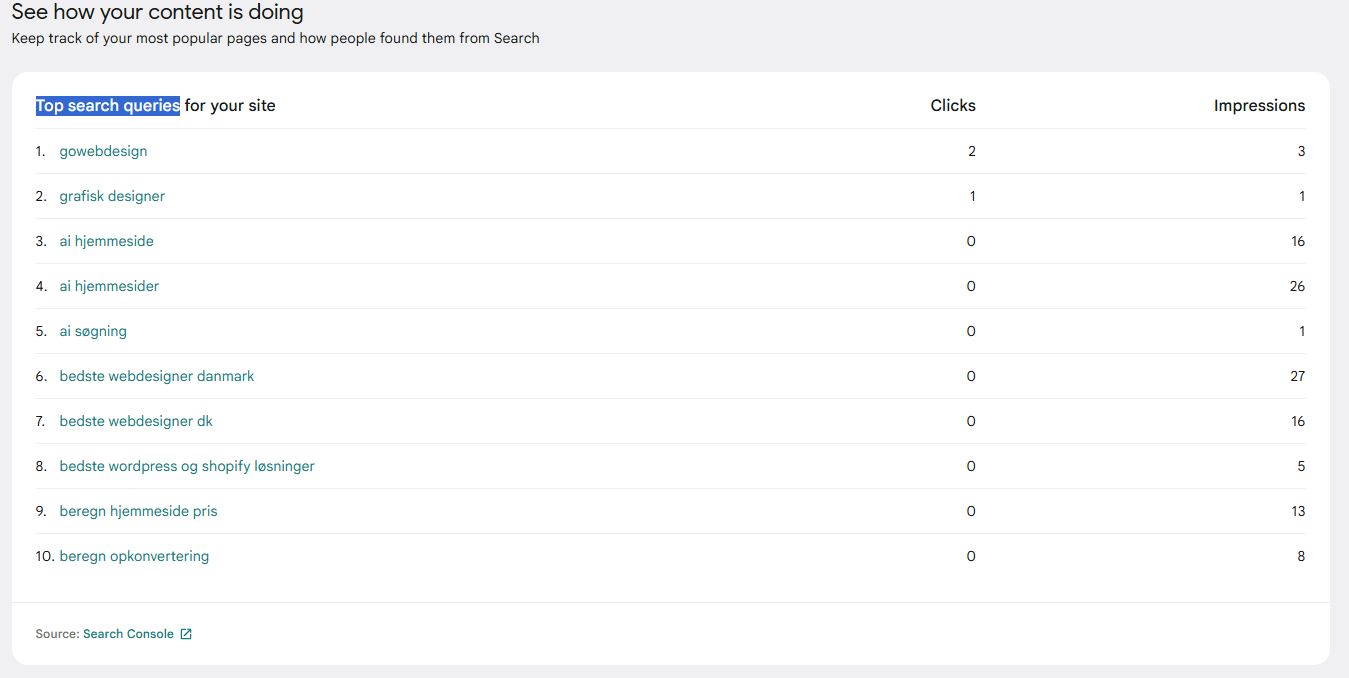Open the beregn opkonvertering query link
Screen dimensions: 1349x678
coord(134,556)
